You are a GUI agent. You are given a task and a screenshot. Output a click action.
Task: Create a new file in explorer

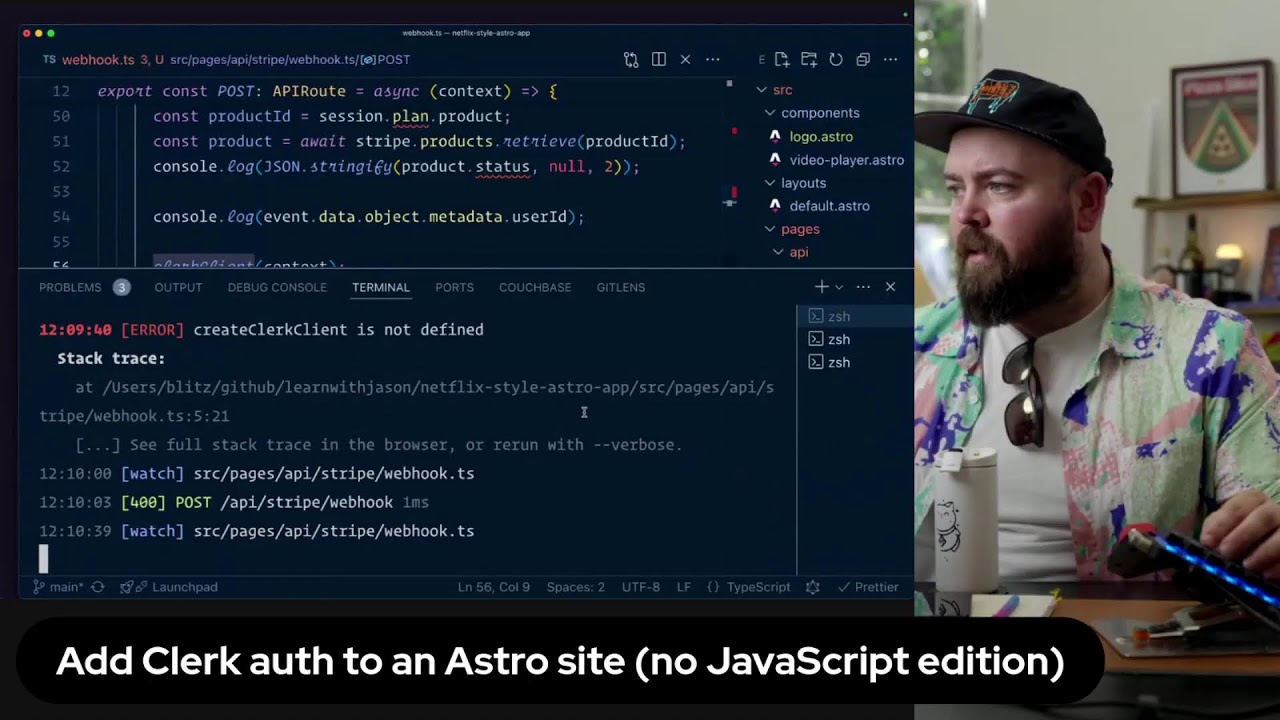[782, 60]
